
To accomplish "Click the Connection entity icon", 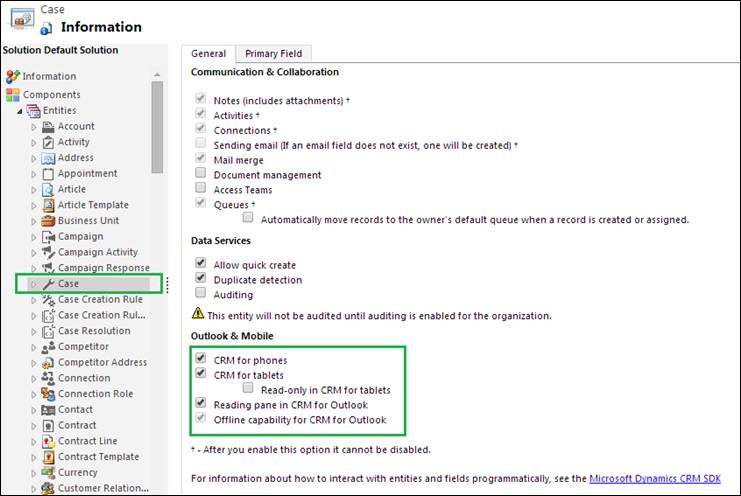I will pos(48,378).
